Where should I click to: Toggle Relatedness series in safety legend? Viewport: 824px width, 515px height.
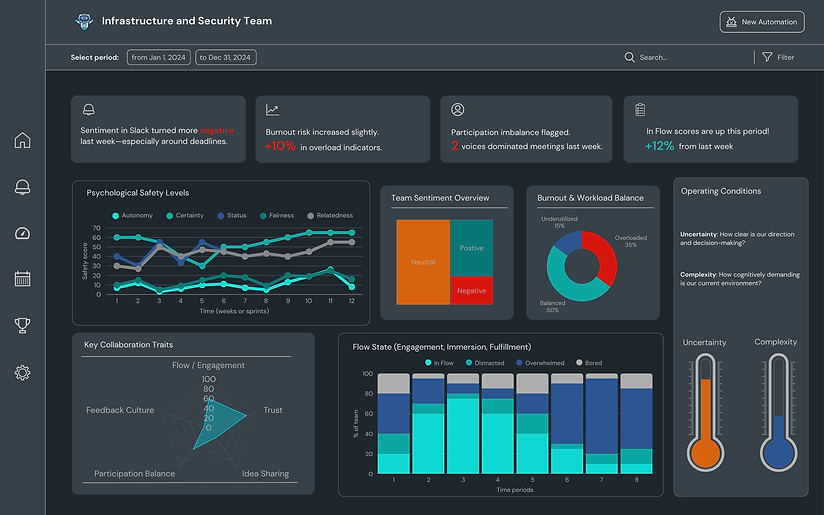point(330,215)
